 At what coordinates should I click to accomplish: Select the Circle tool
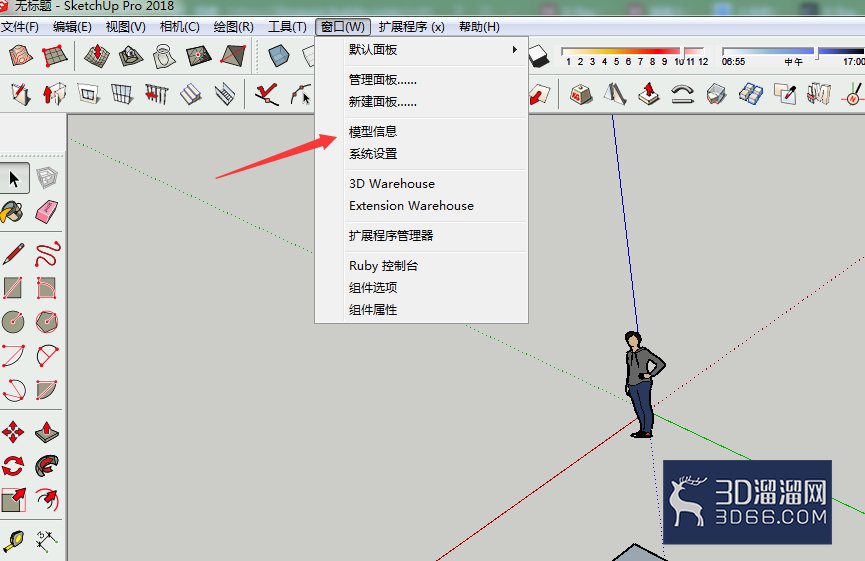pyautogui.click(x=13, y=322)
